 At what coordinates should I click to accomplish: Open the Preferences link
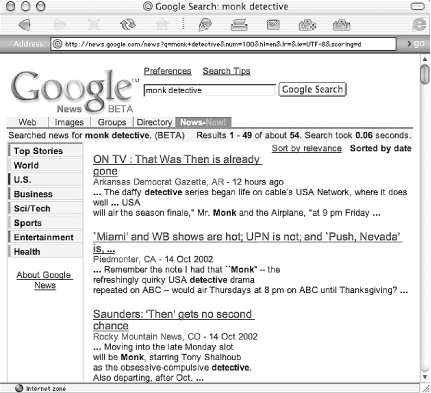(x=167, y=71)
